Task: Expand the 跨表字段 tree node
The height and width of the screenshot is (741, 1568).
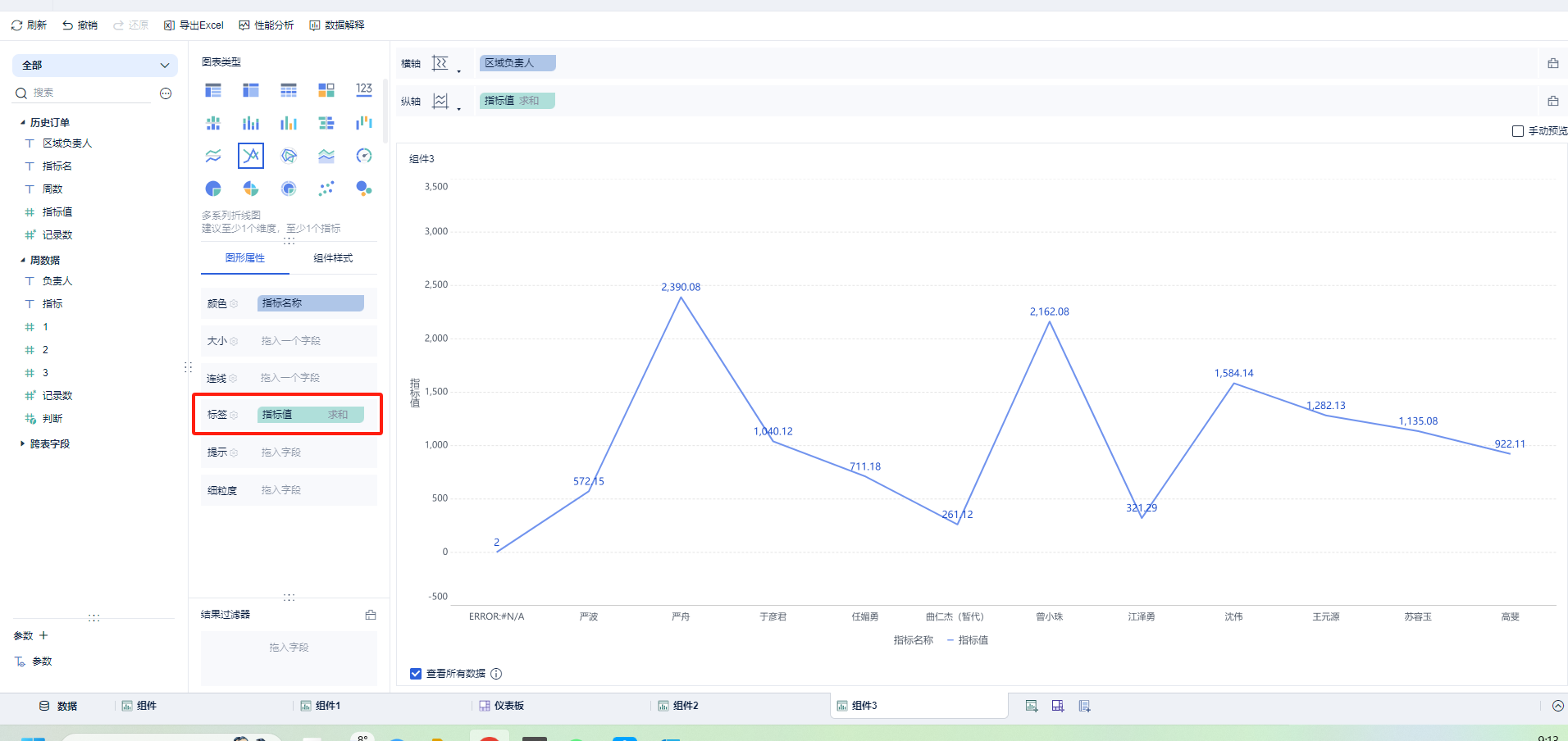Action: pyautogui.click(x=22, y=443)
